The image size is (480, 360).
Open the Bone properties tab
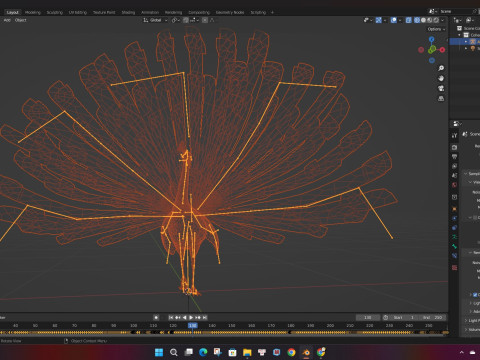(x=454, y=246)
